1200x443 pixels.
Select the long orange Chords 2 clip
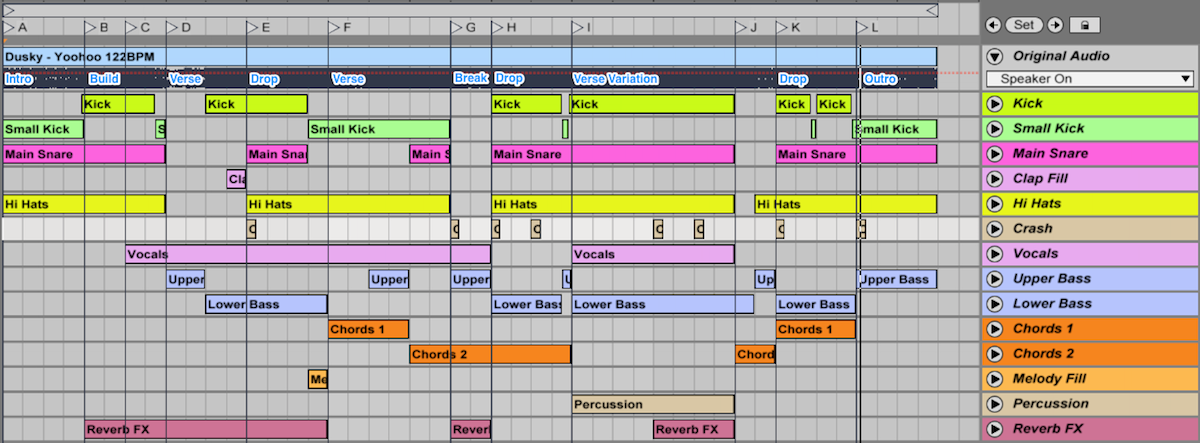pos(490,354)
